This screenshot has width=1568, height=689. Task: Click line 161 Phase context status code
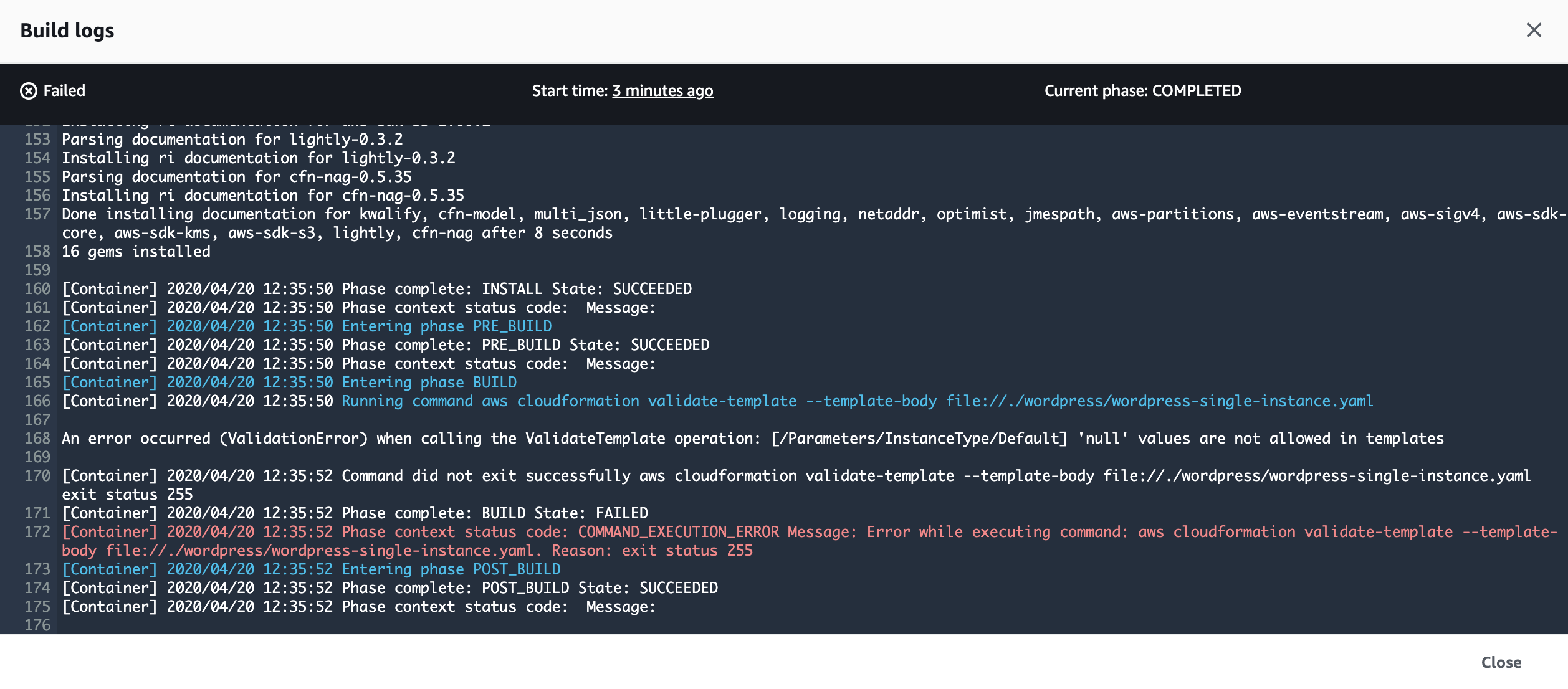(x=358, y=308)
